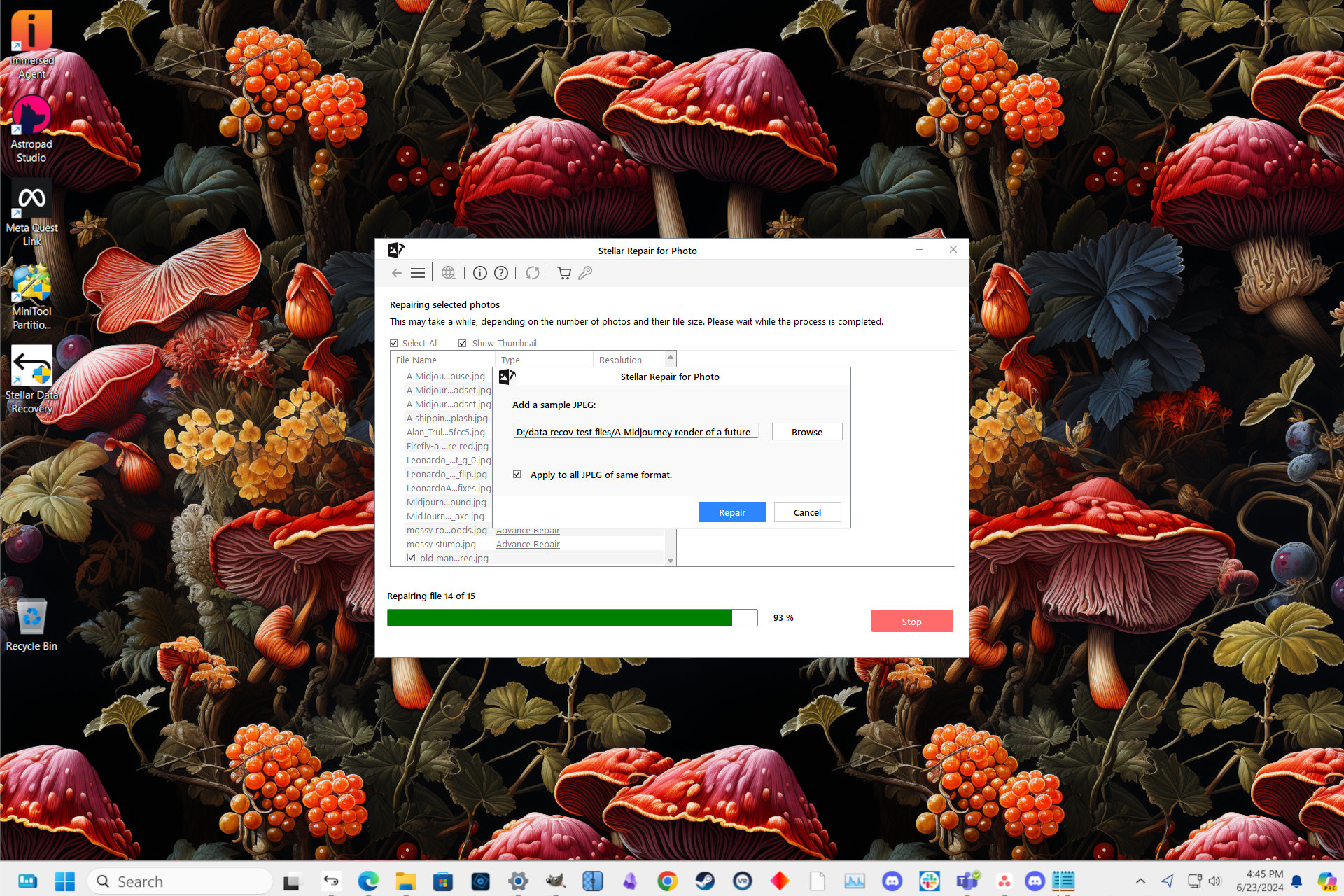The width and height of the screenshot is (1344, 896).
Task: Click the refresh/rotate history icon
Action: pos(532,272)
